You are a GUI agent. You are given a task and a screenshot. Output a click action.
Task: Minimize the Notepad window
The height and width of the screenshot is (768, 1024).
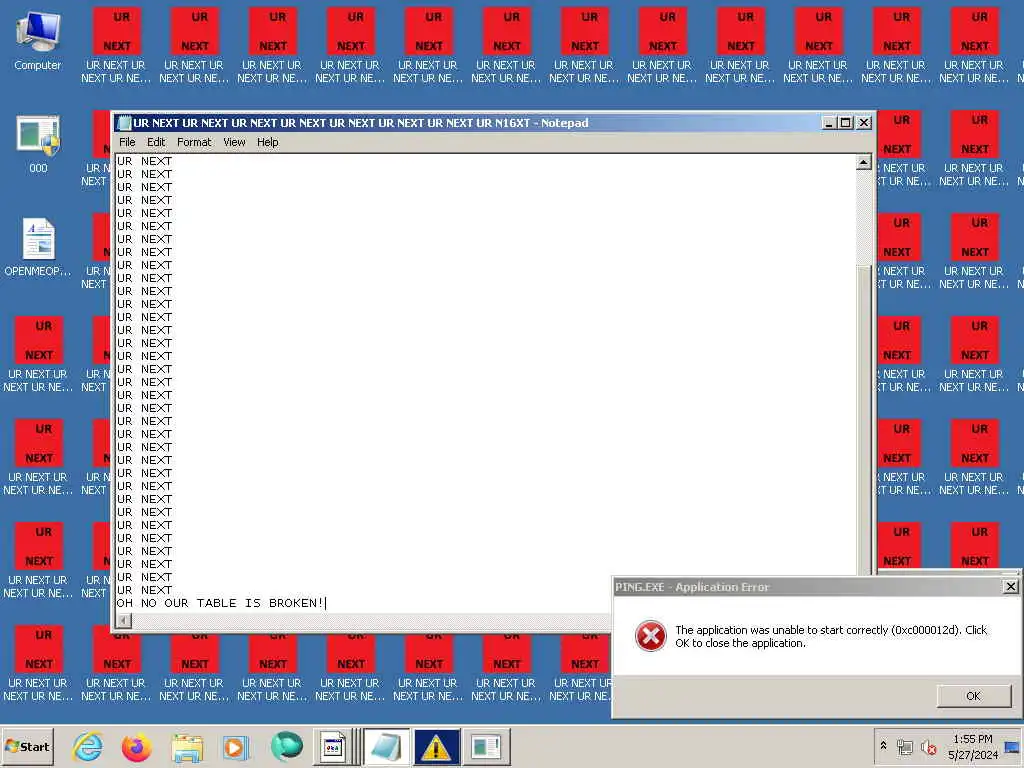[x=829, y=123]
